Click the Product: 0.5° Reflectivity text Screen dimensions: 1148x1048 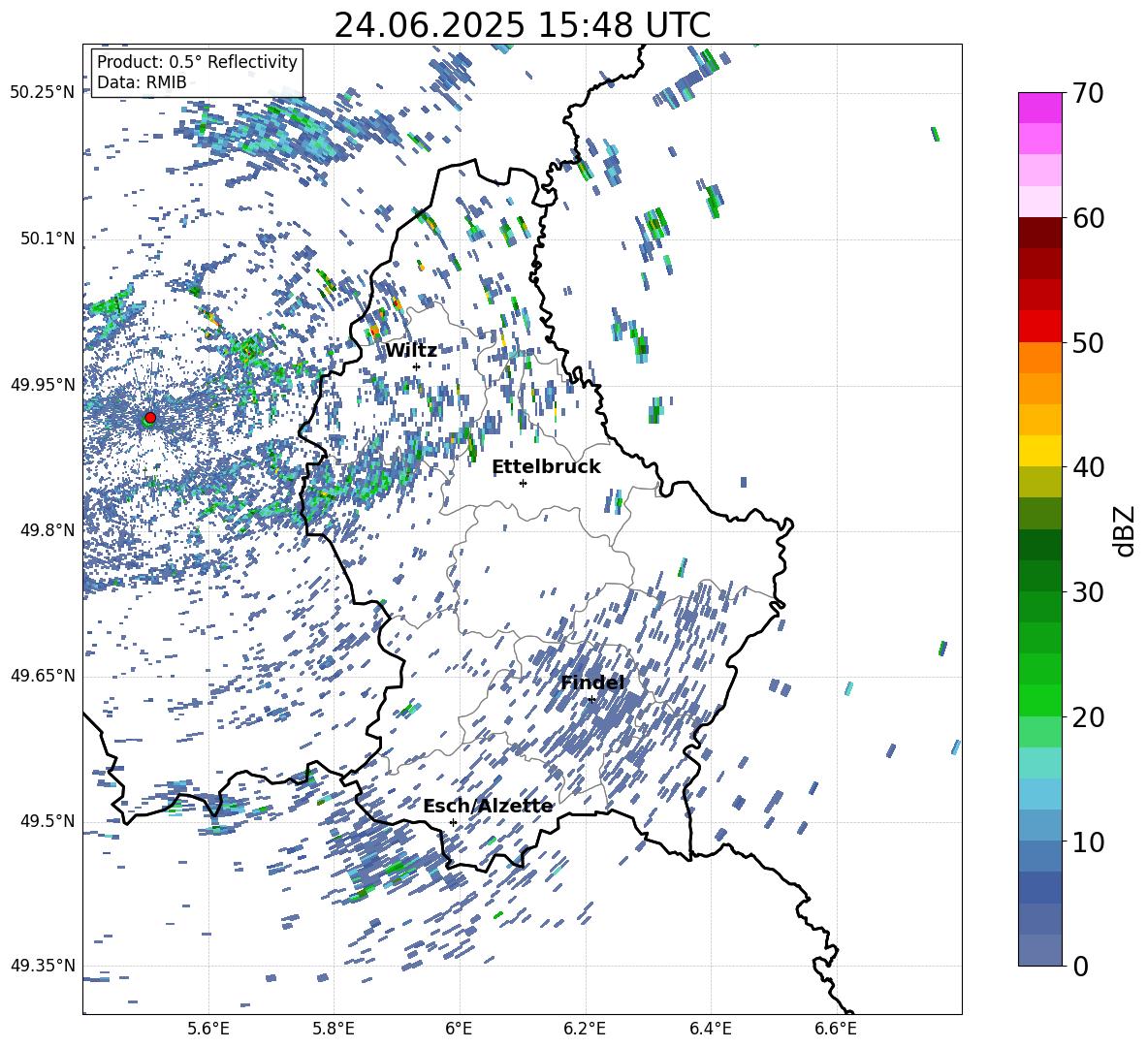point(197,61)
